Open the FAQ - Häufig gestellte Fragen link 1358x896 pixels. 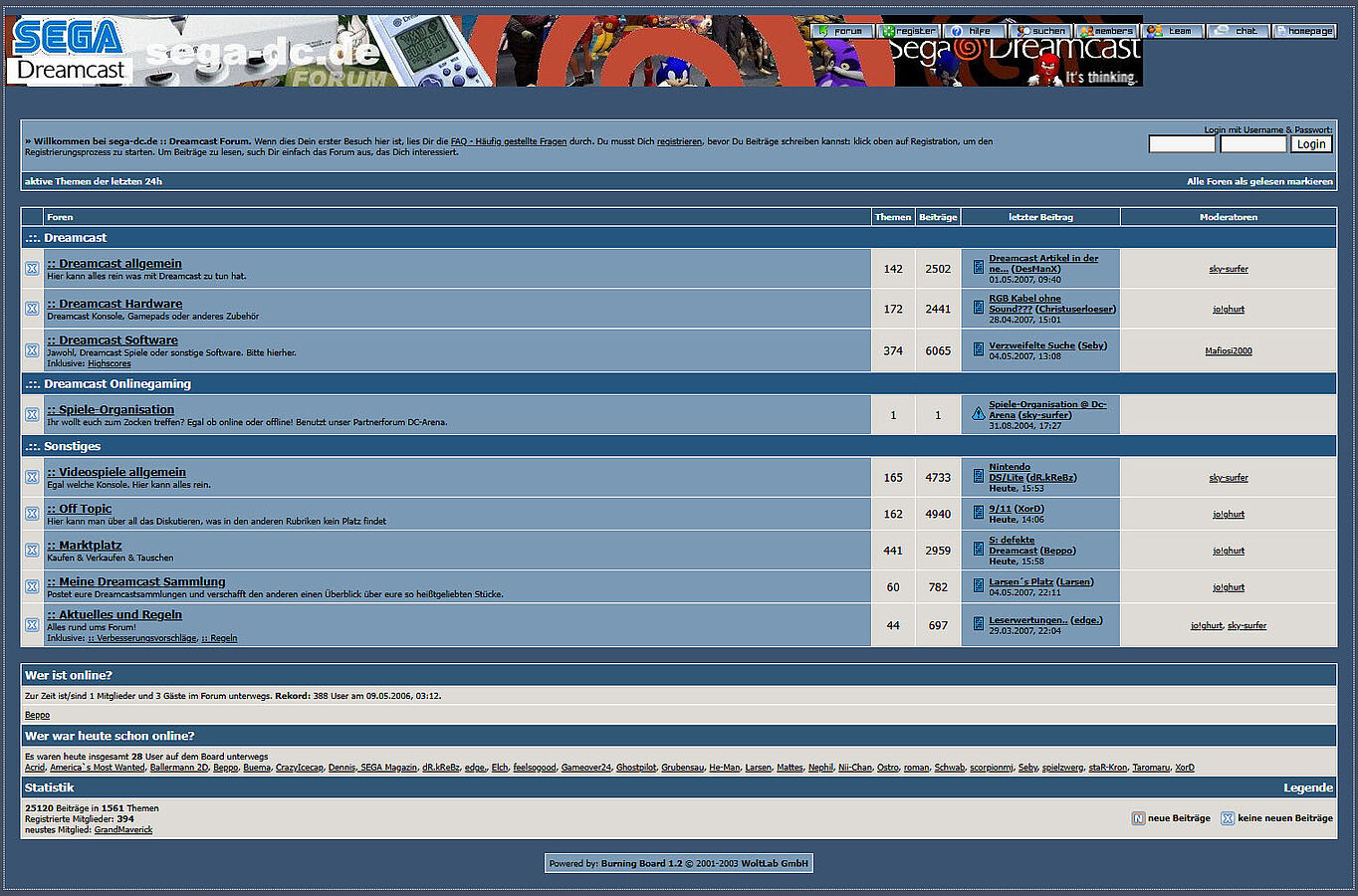pyautogui.click(x=509, y=141)
